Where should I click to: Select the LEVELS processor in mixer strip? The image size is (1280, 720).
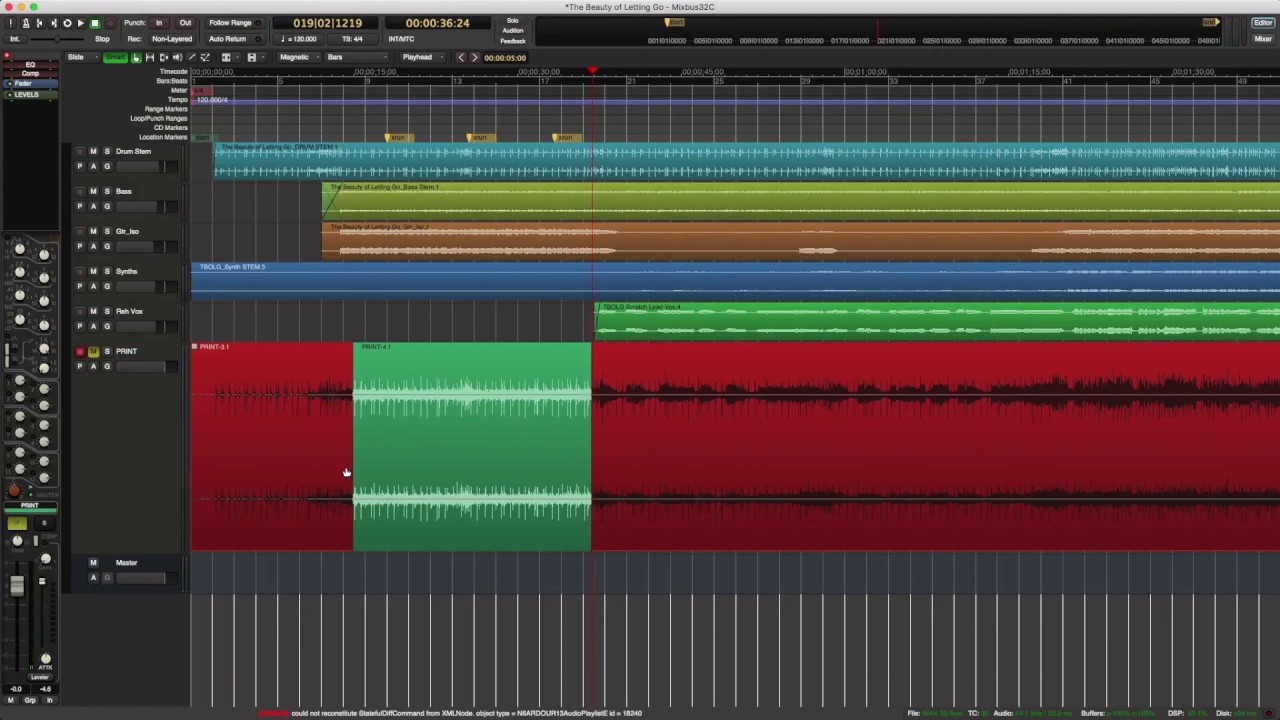coord(30,94)
